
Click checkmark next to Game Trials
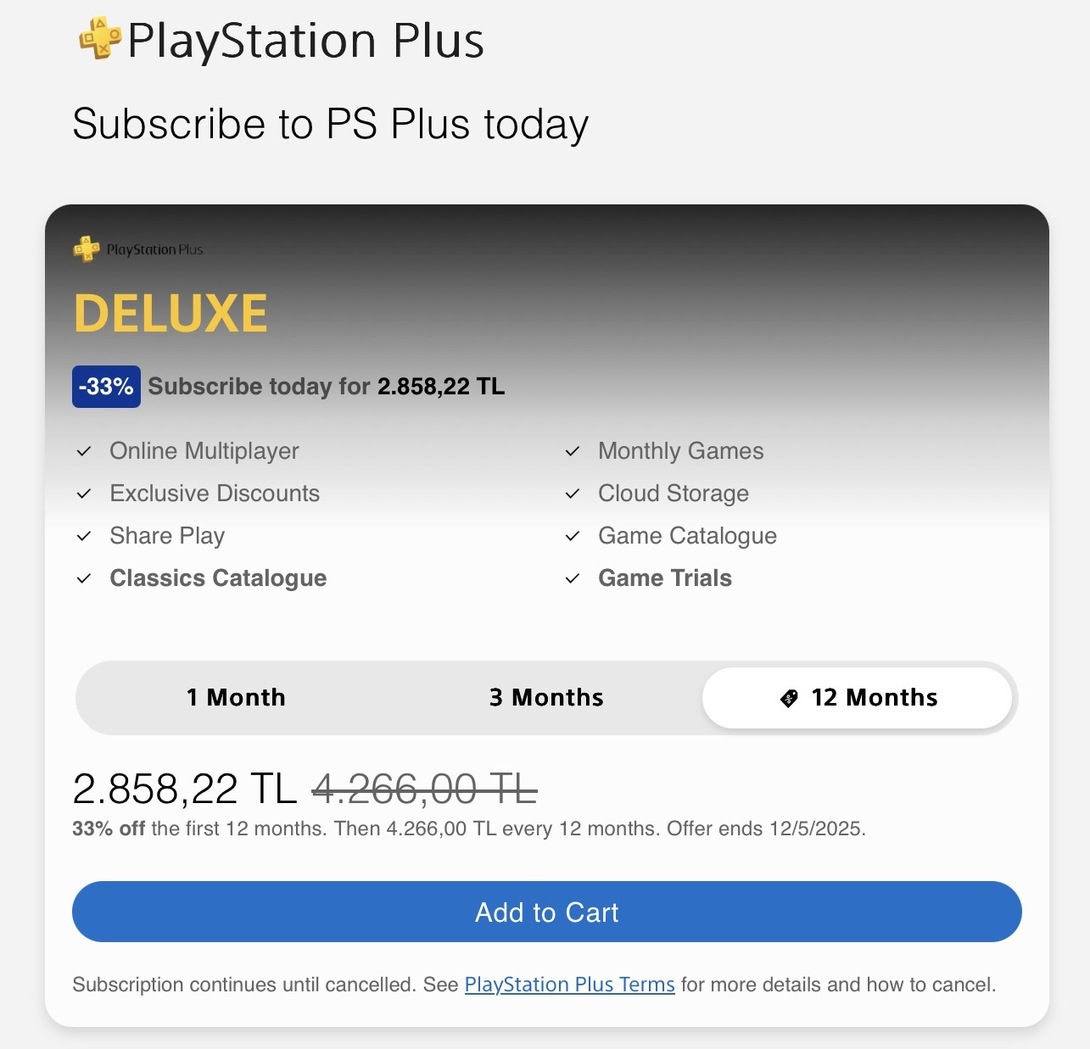pos(572,579)
